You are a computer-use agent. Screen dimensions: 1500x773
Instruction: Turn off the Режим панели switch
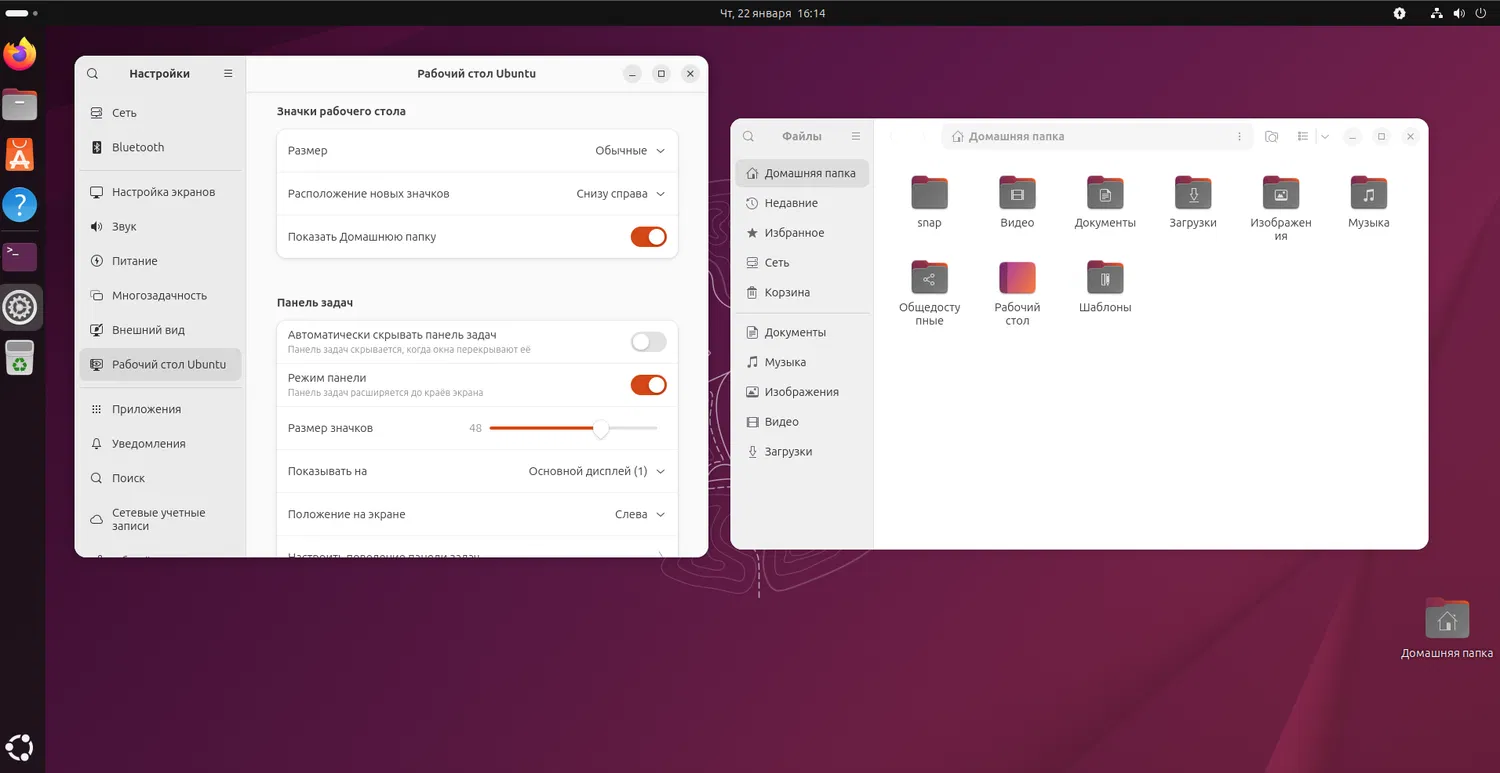648,385
